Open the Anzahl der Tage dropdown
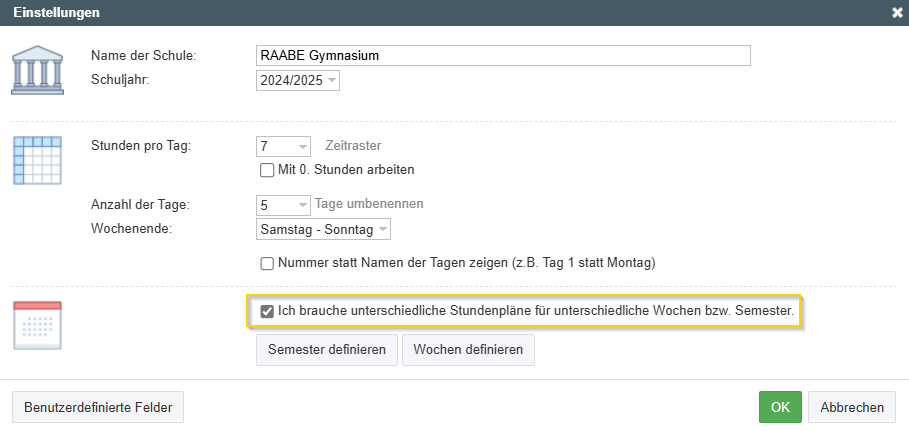The width and height of the screenshot is (909, 431). [283, 205]
